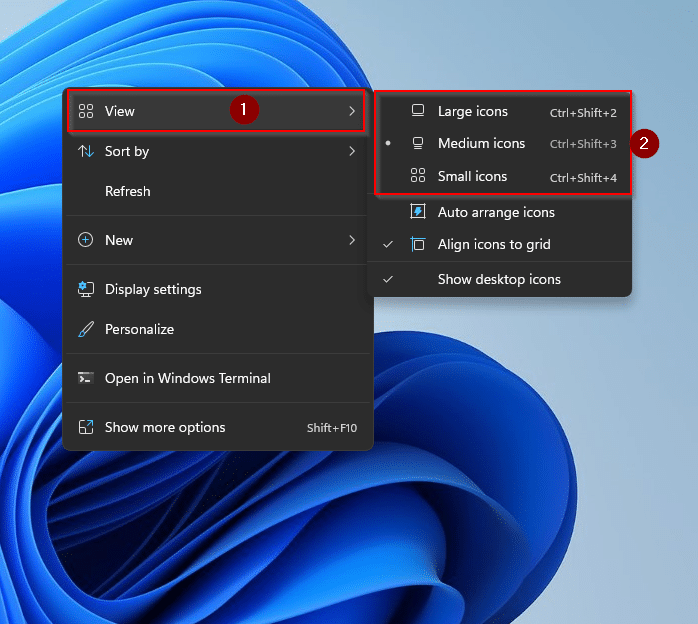Uncheck the Align icons to grid checkmark
Viewport: 698px width, 624px height.
[388, 244]
